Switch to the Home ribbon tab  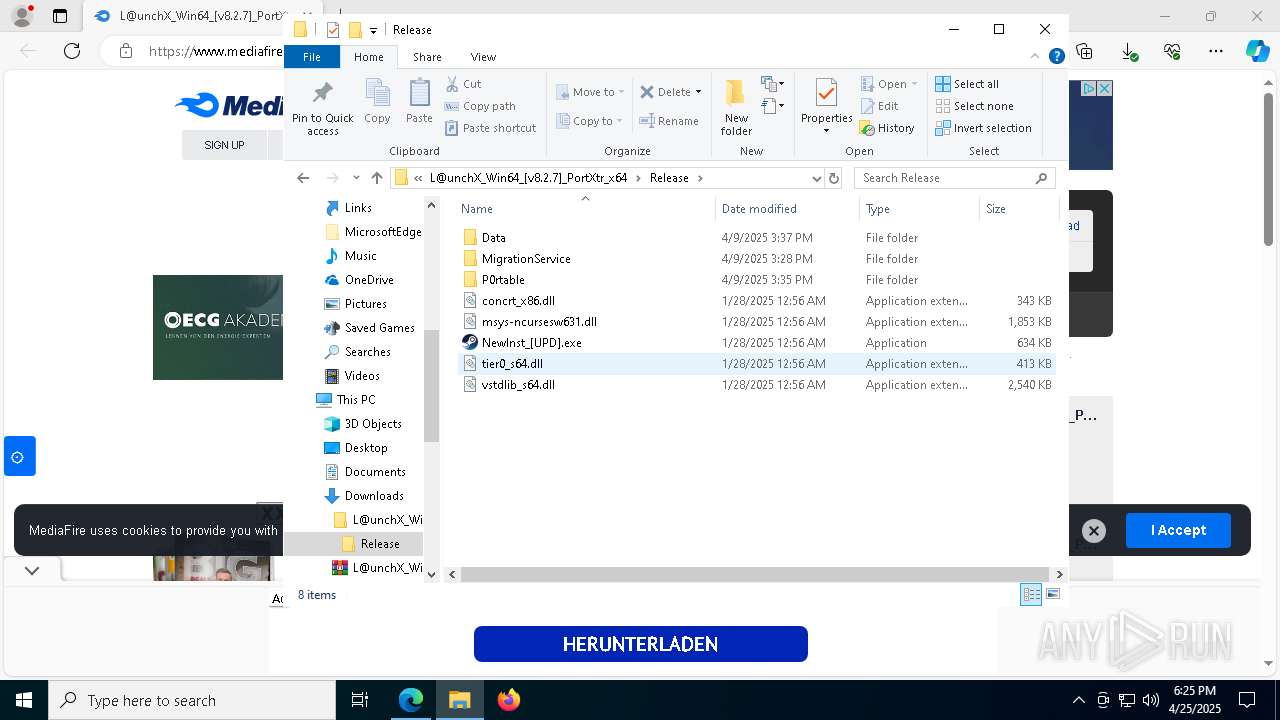coord(368,57)
